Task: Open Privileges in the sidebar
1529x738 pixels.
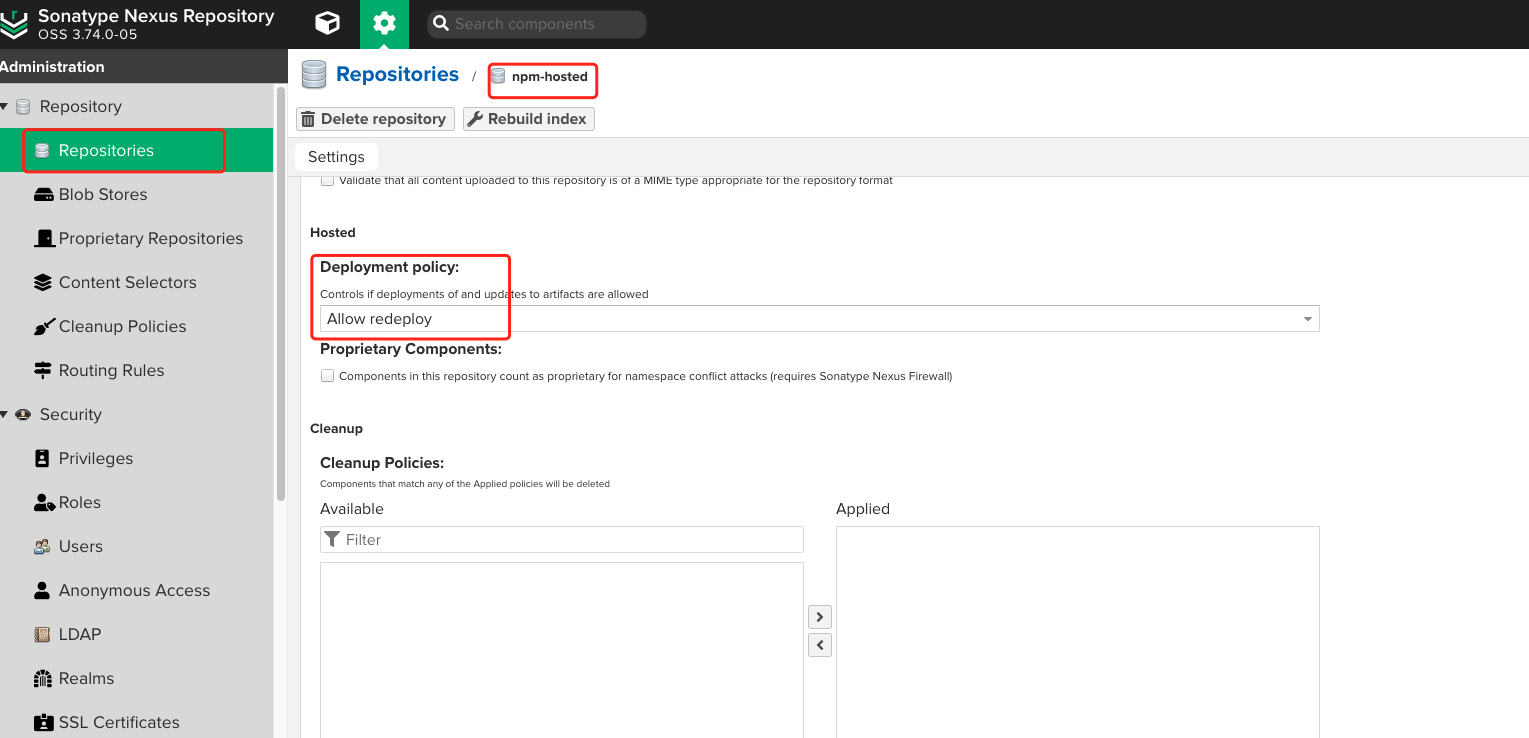Action: pos(136,459)
